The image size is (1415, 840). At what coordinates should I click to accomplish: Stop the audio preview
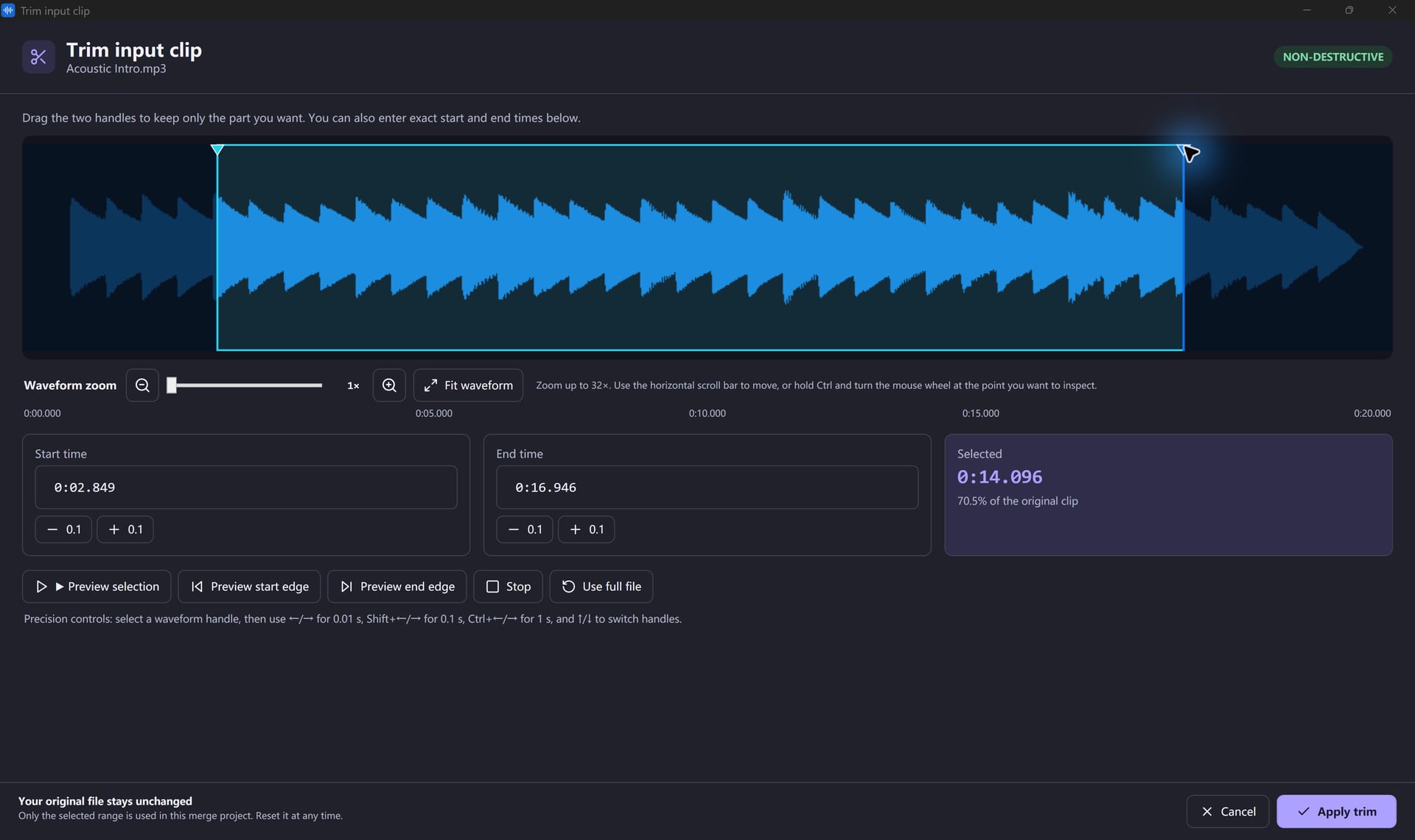(x=509, y=587)
